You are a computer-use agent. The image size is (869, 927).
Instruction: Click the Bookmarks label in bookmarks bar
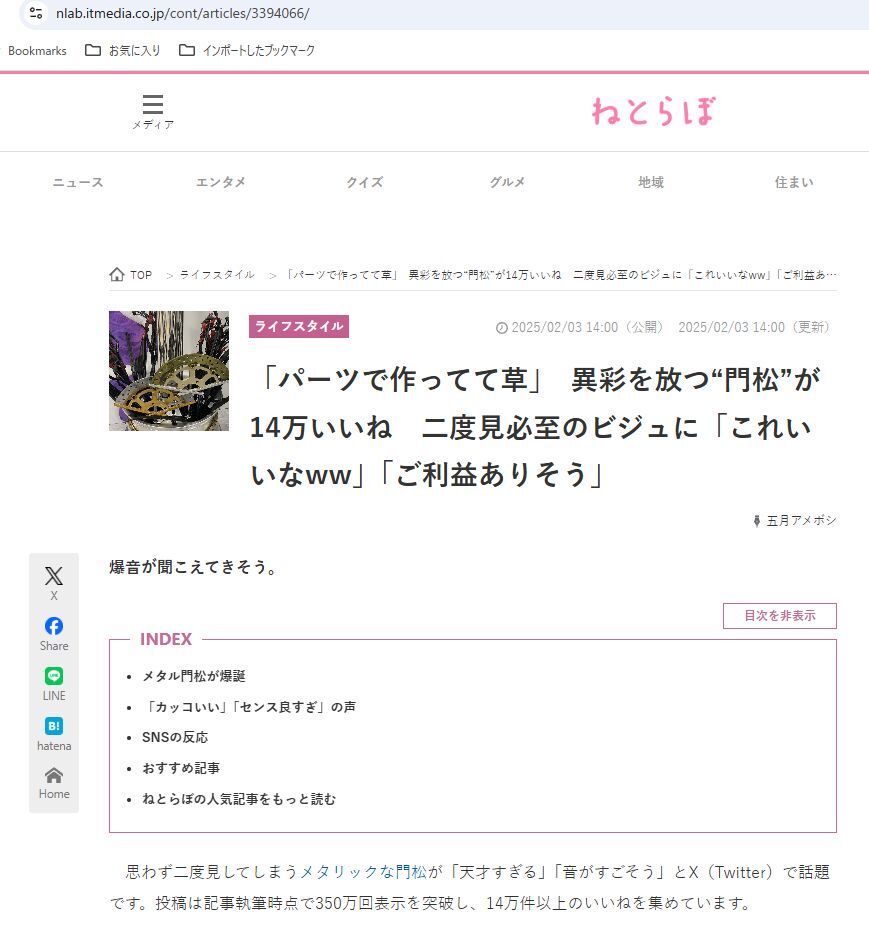pos(37,51)
